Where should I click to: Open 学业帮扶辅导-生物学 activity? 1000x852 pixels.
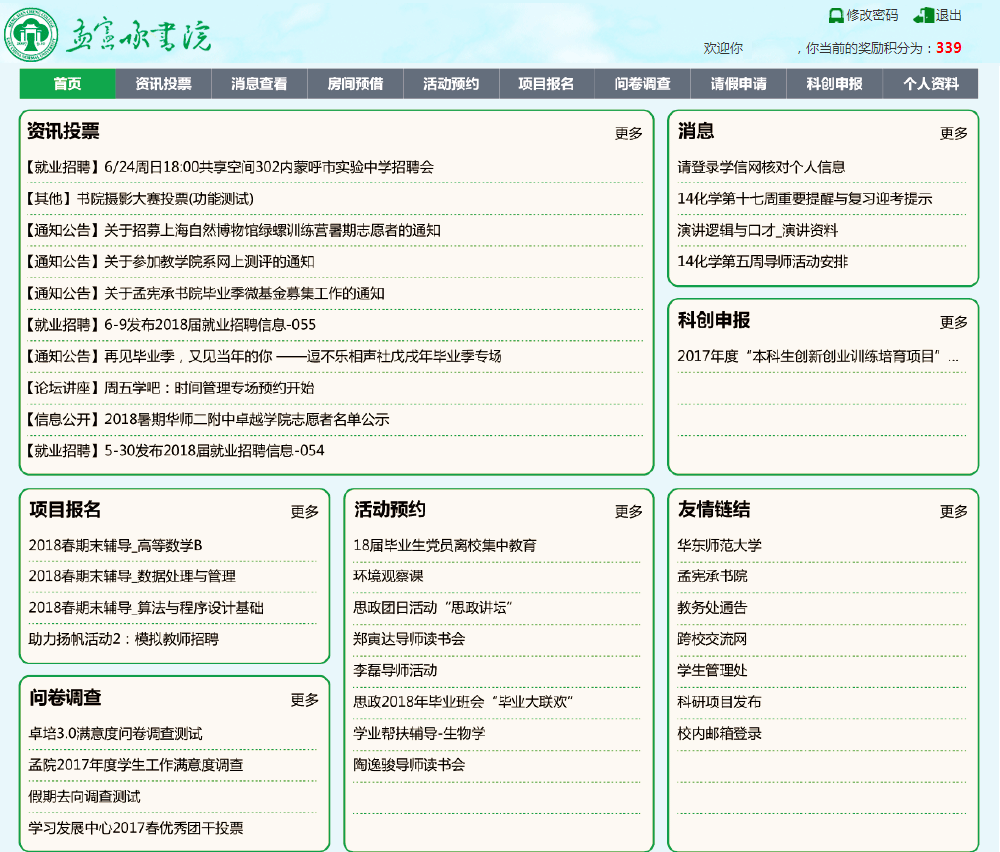pyautogui.click(x=419, y=733)
